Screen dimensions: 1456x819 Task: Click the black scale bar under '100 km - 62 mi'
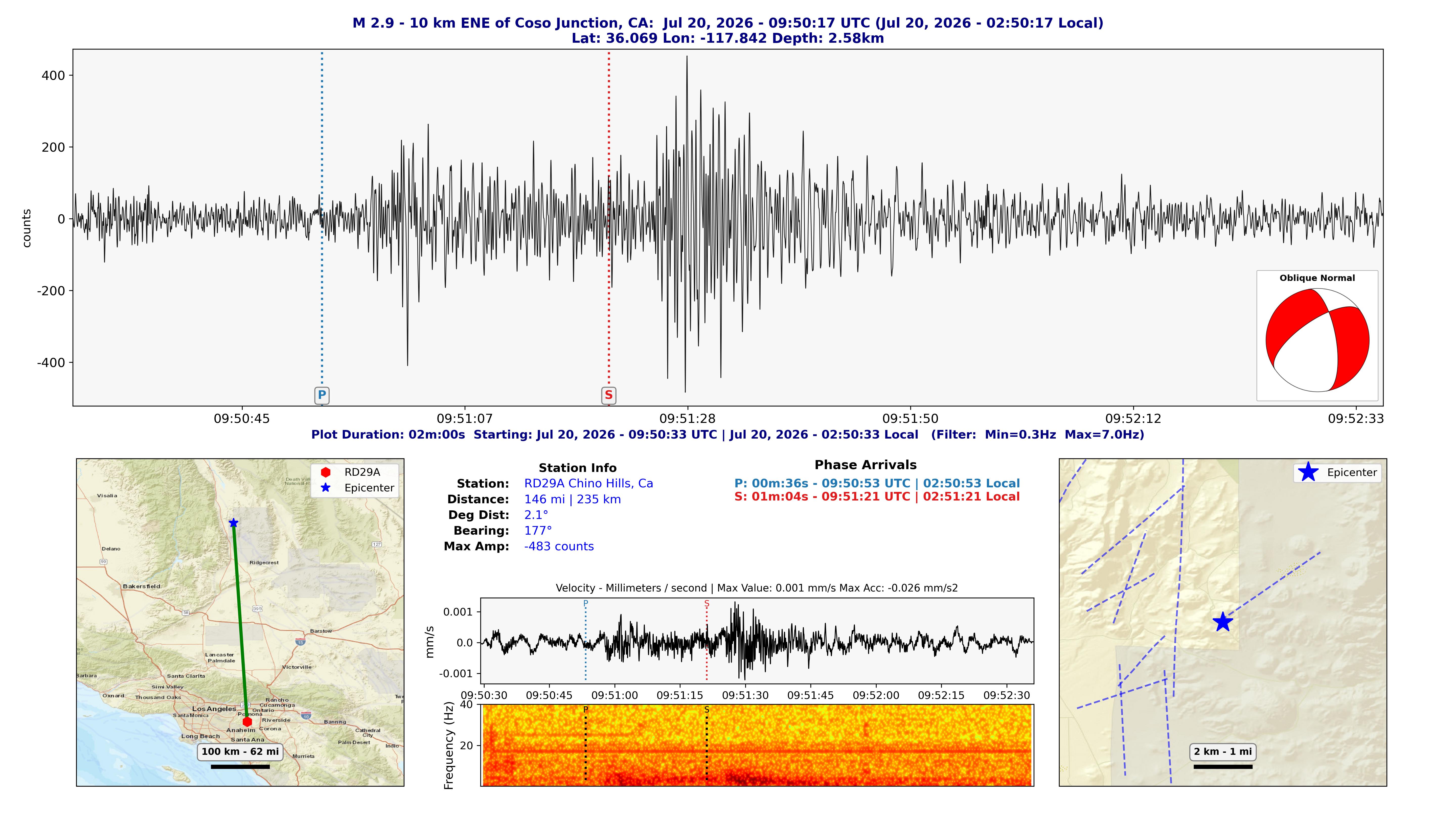[240, 767]
